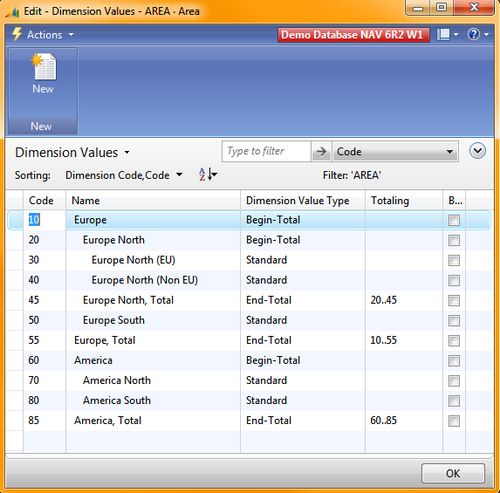The image size is (500, 493).
Task: Toggle Blocked checkbox for Europe row
Action: click(454, 220)
